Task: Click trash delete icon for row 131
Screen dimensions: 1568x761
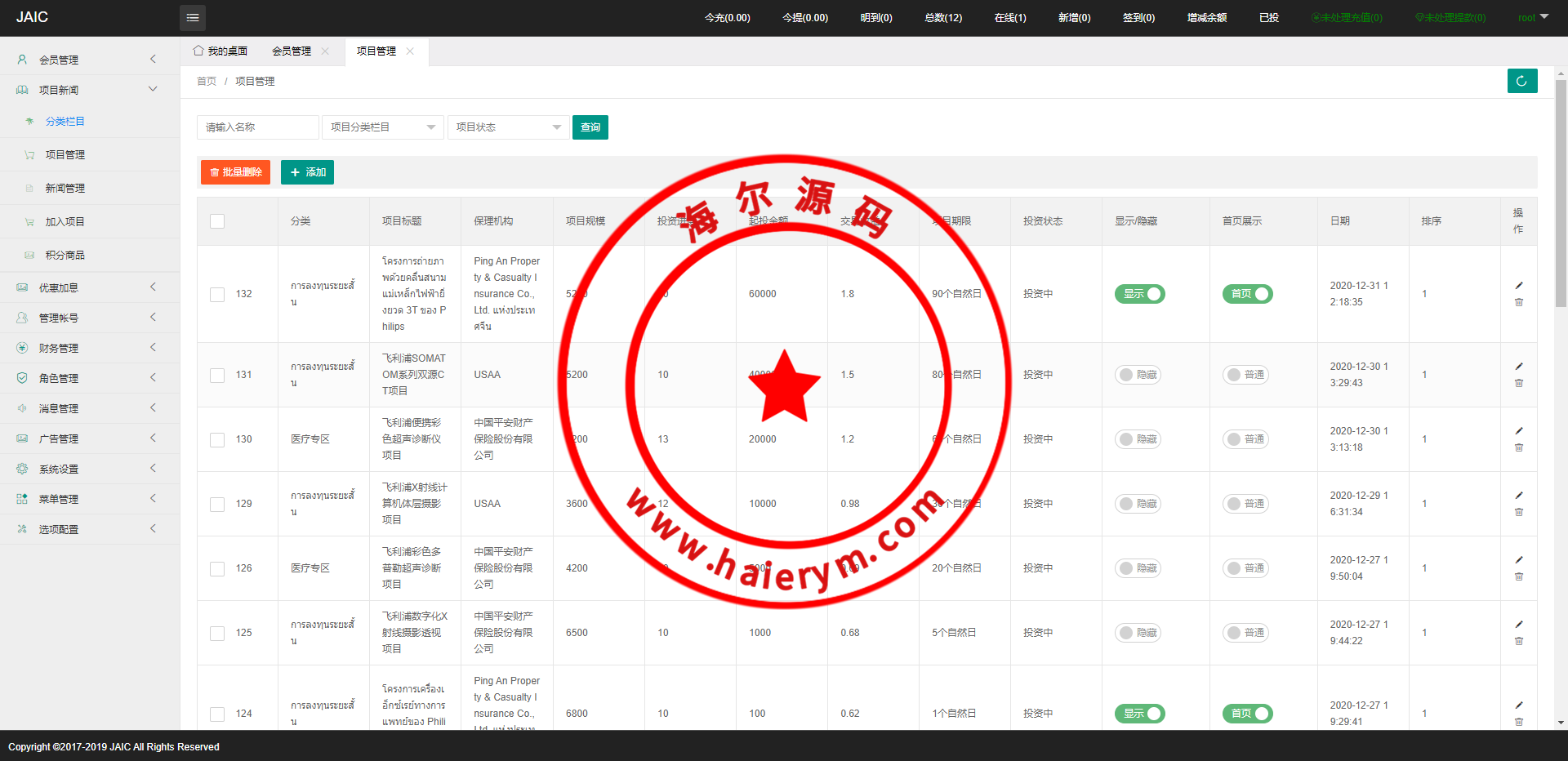Action: pos(1519,383)
